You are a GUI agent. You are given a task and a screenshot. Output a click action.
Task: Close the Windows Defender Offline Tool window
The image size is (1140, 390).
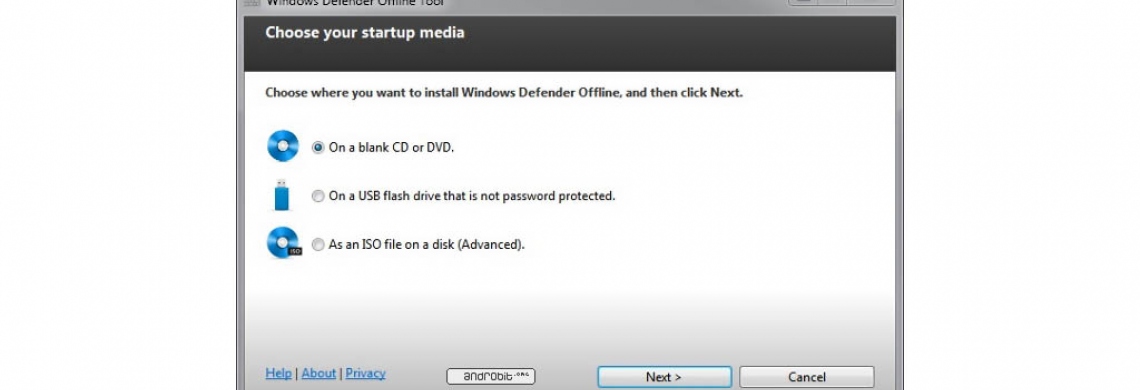coord(870,1)
